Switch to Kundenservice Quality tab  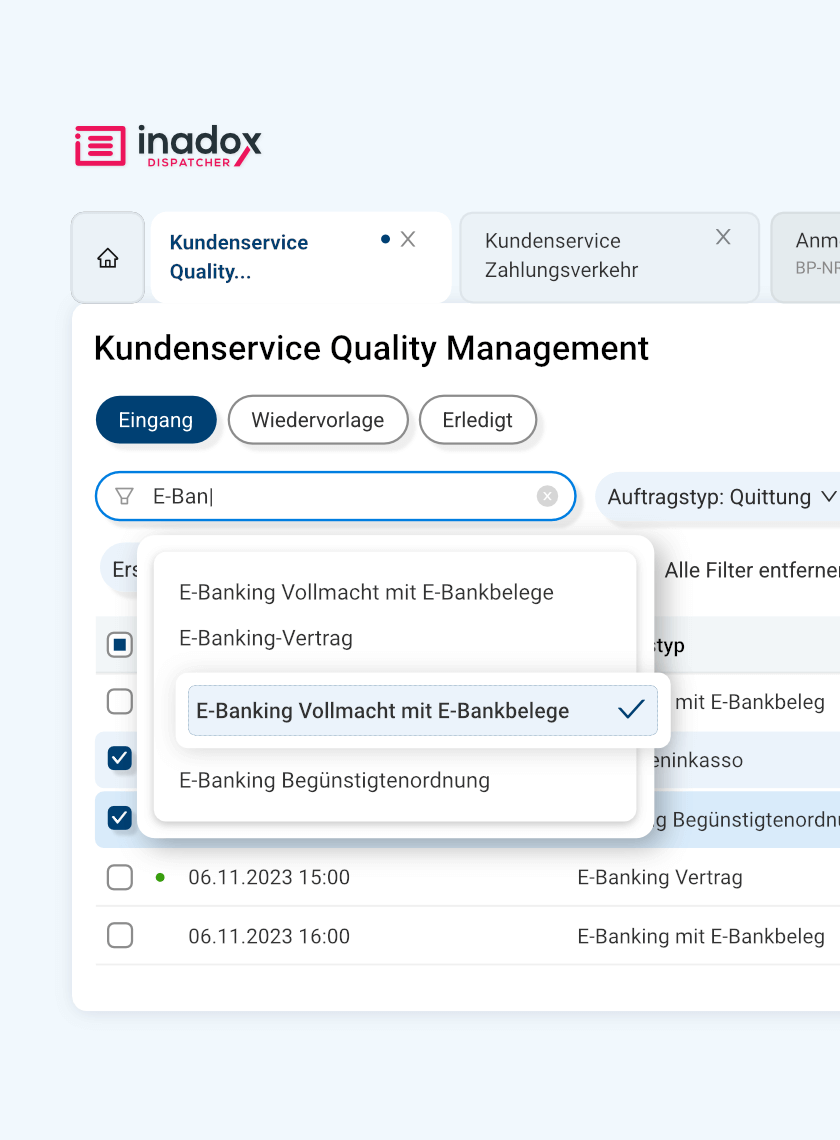point(300,257)
